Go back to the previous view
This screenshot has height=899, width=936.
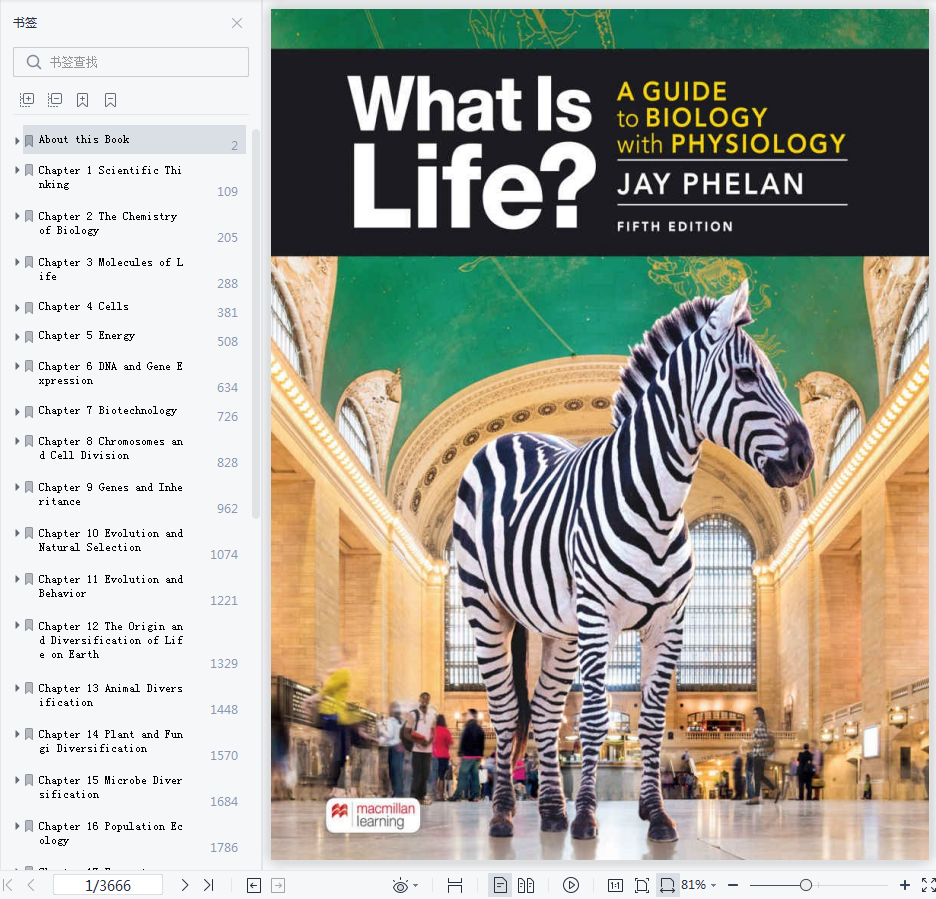point(254,885)
